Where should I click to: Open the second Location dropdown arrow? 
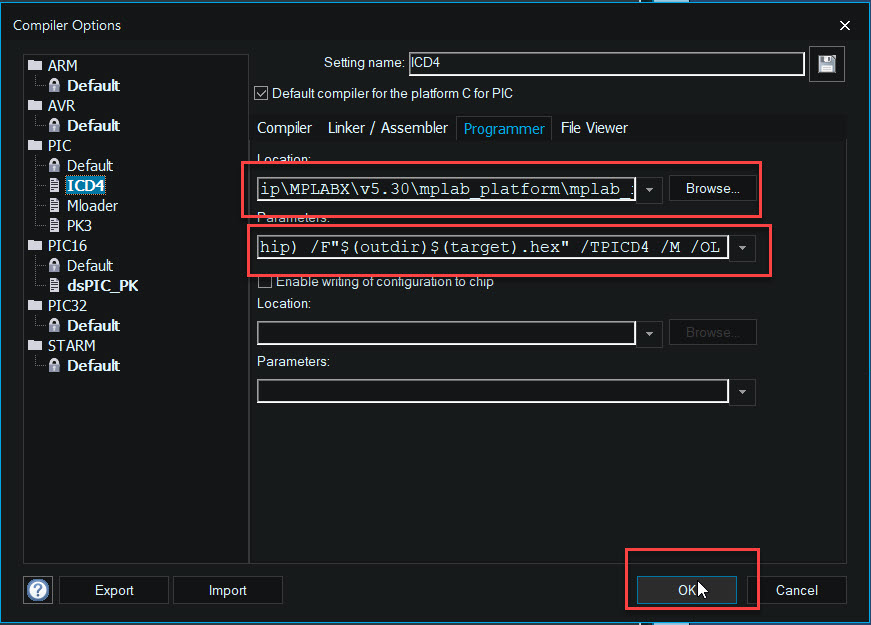pyautogui.click(x=649, y=334)
